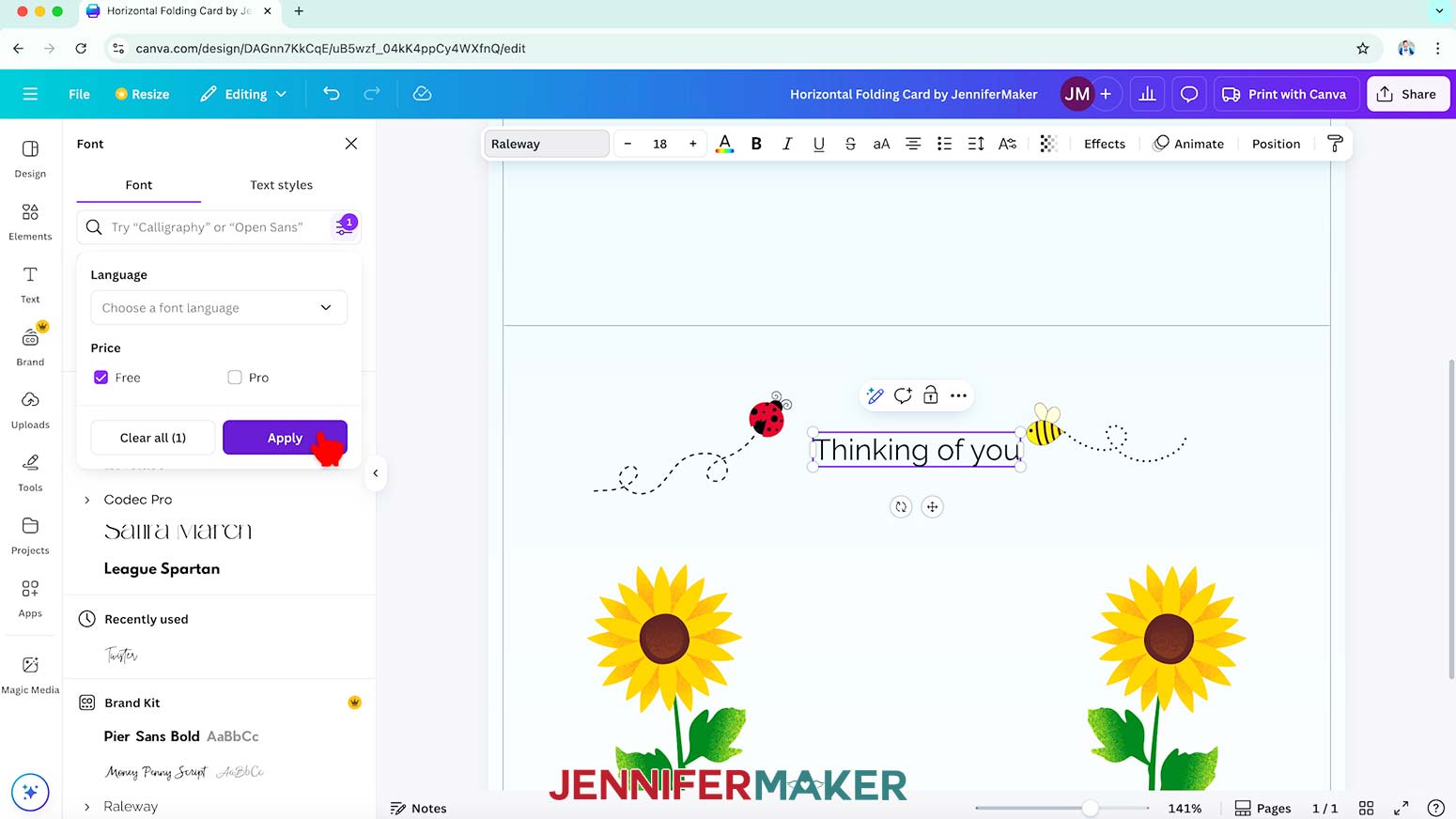Open the Design sidebar panel

pos(30,159)
